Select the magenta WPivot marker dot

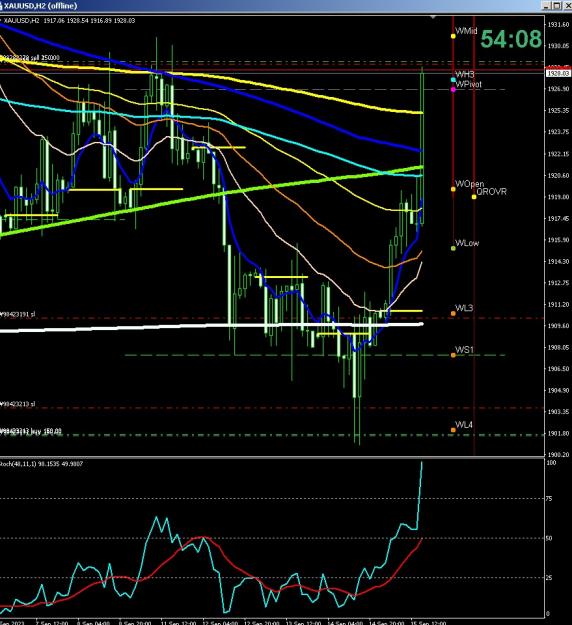[x=453, y=89]
